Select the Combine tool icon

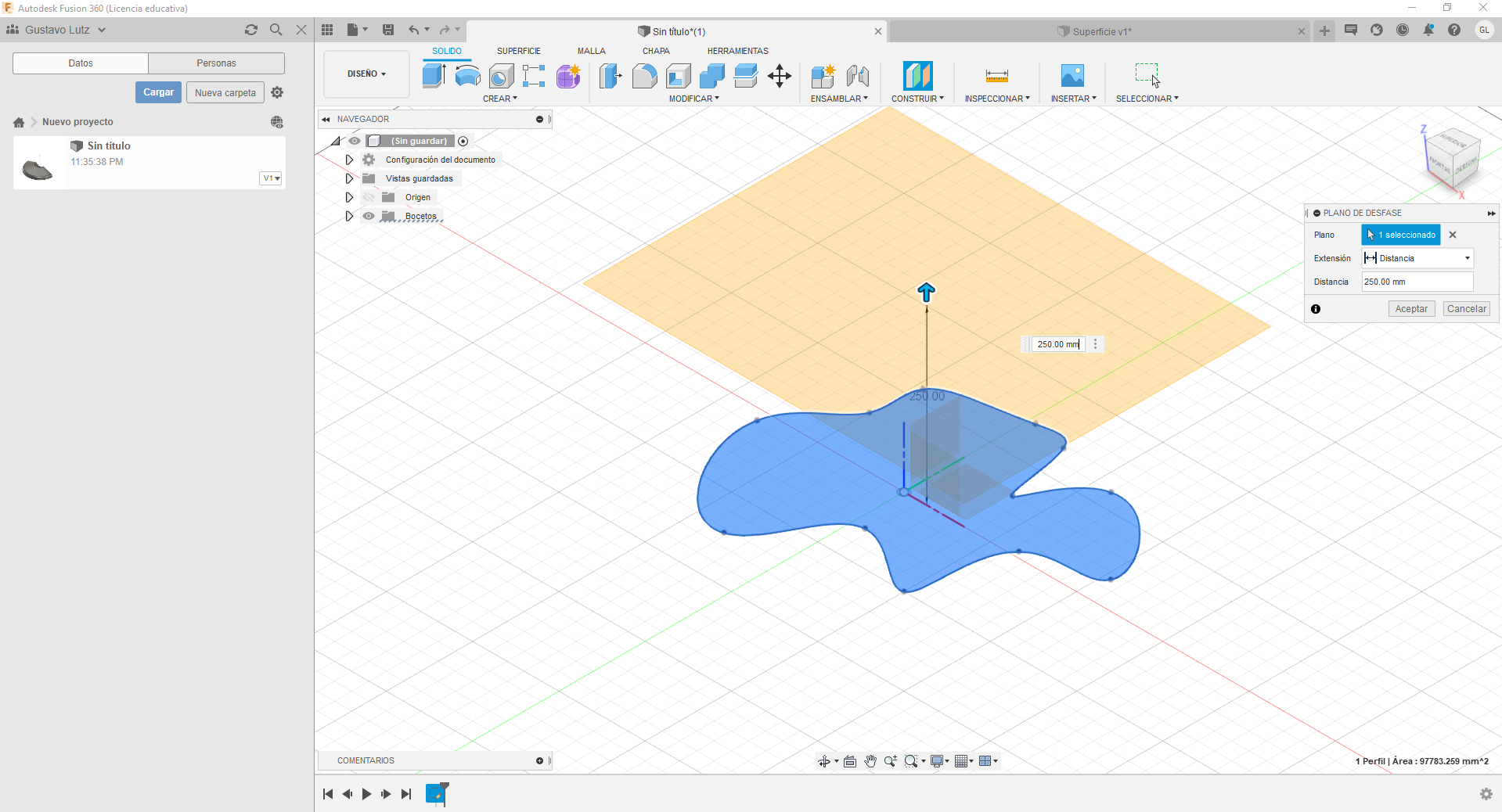(712, 76)
